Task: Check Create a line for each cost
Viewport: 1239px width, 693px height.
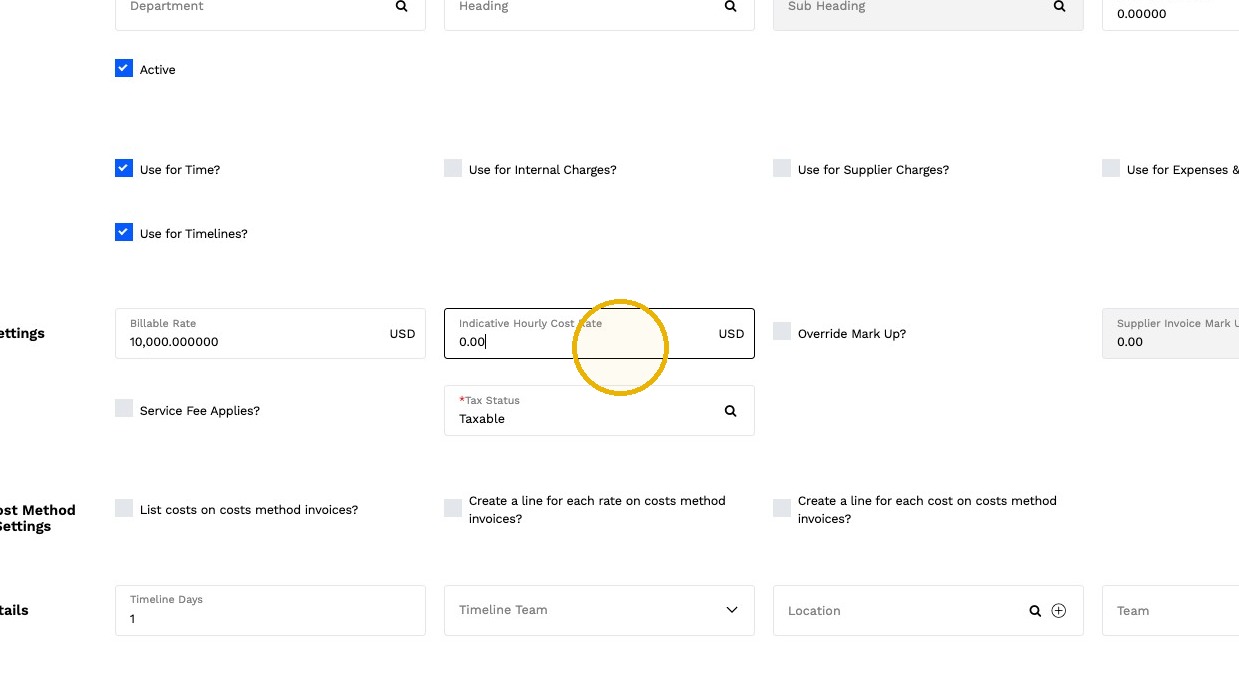Action: [x=782, y=508]
